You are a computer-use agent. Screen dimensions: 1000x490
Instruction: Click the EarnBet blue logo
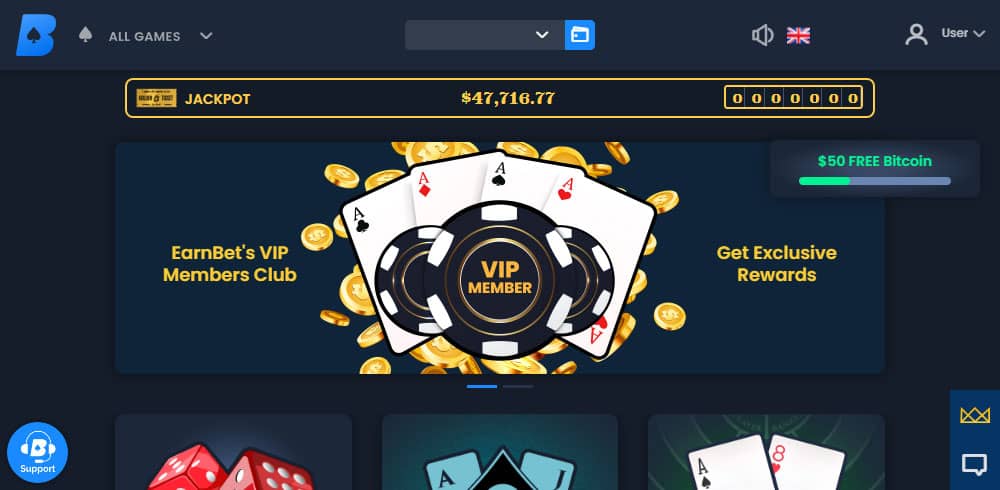pyautogui.click(x=36, y=35)
